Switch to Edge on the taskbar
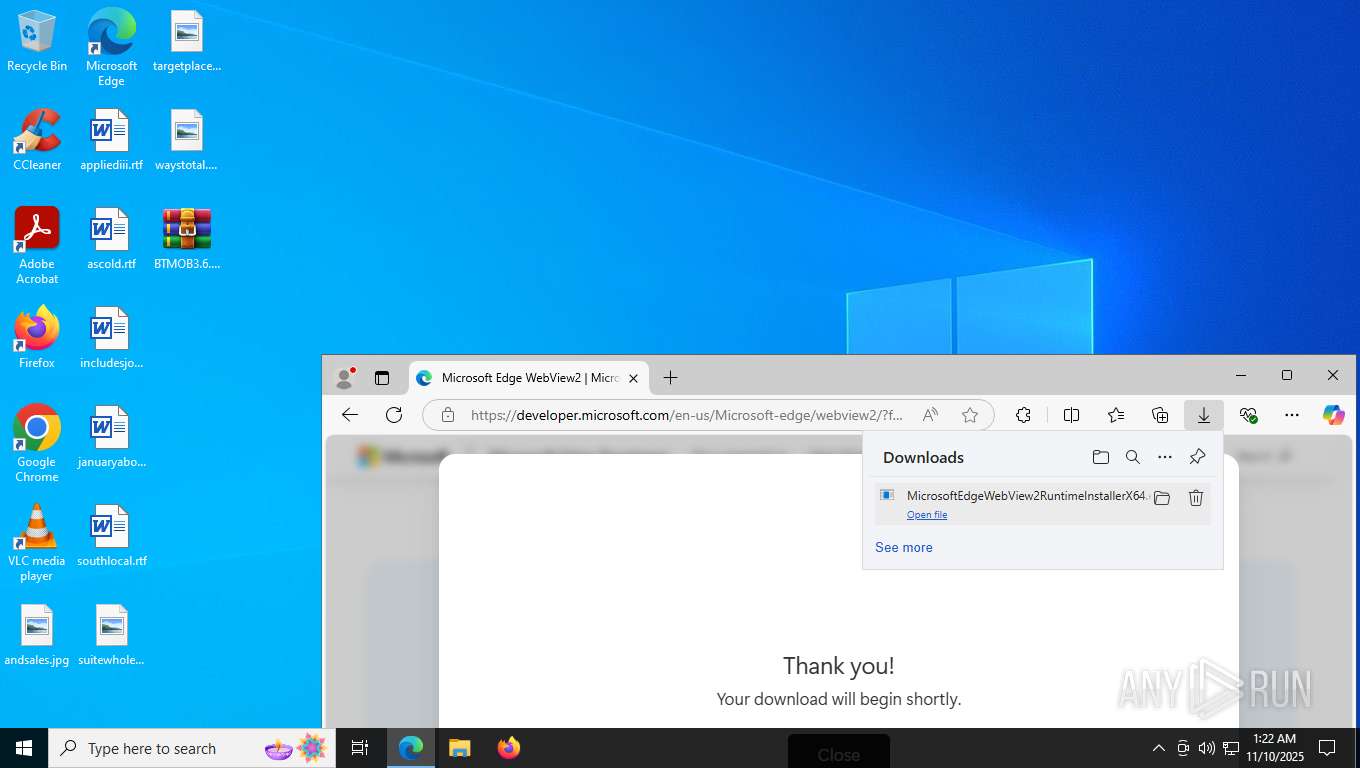The image size is (1360, 768). [411, 748]
